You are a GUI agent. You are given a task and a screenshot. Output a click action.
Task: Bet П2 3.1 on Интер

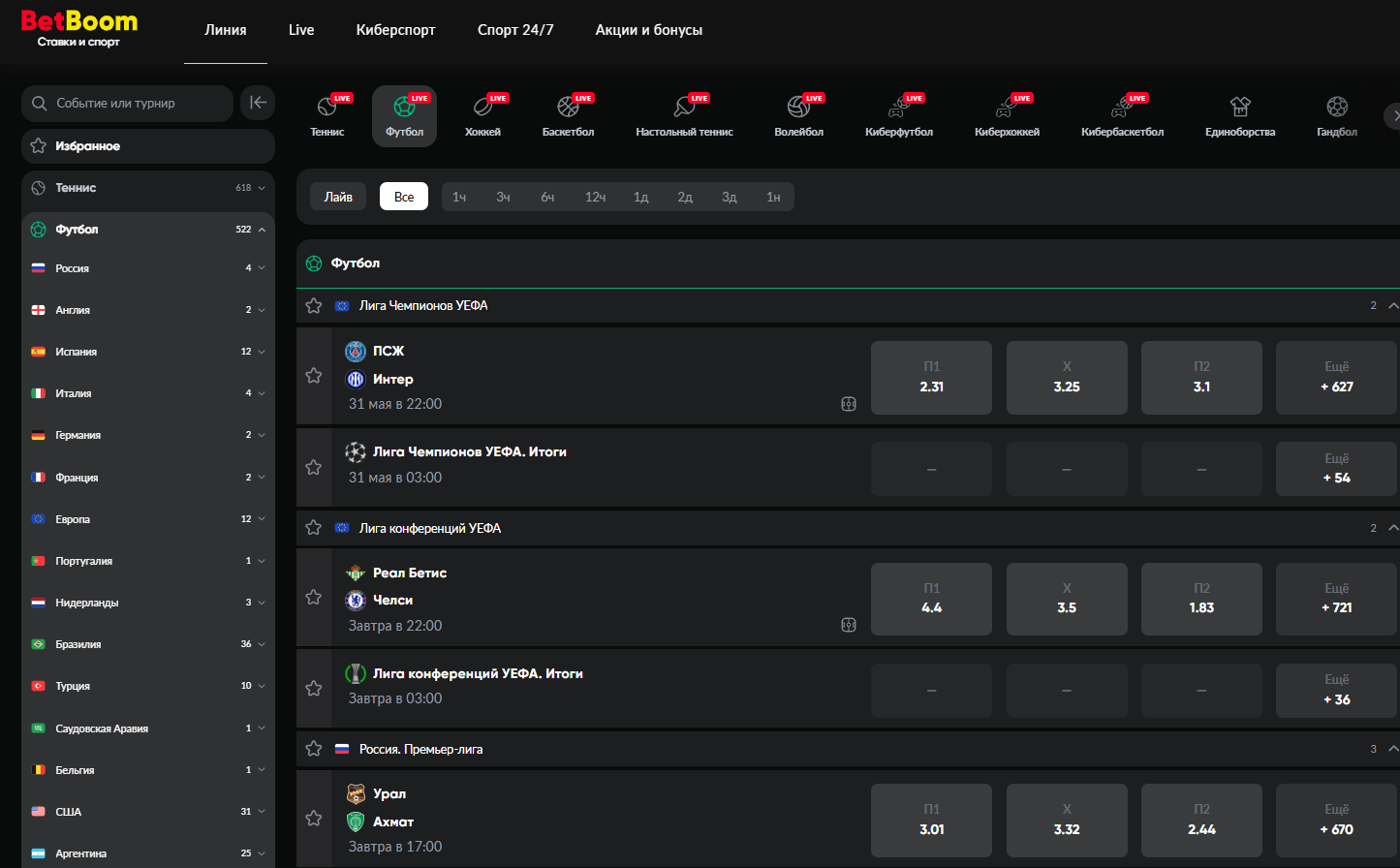pyautogui.click(x=1201, y=377)
